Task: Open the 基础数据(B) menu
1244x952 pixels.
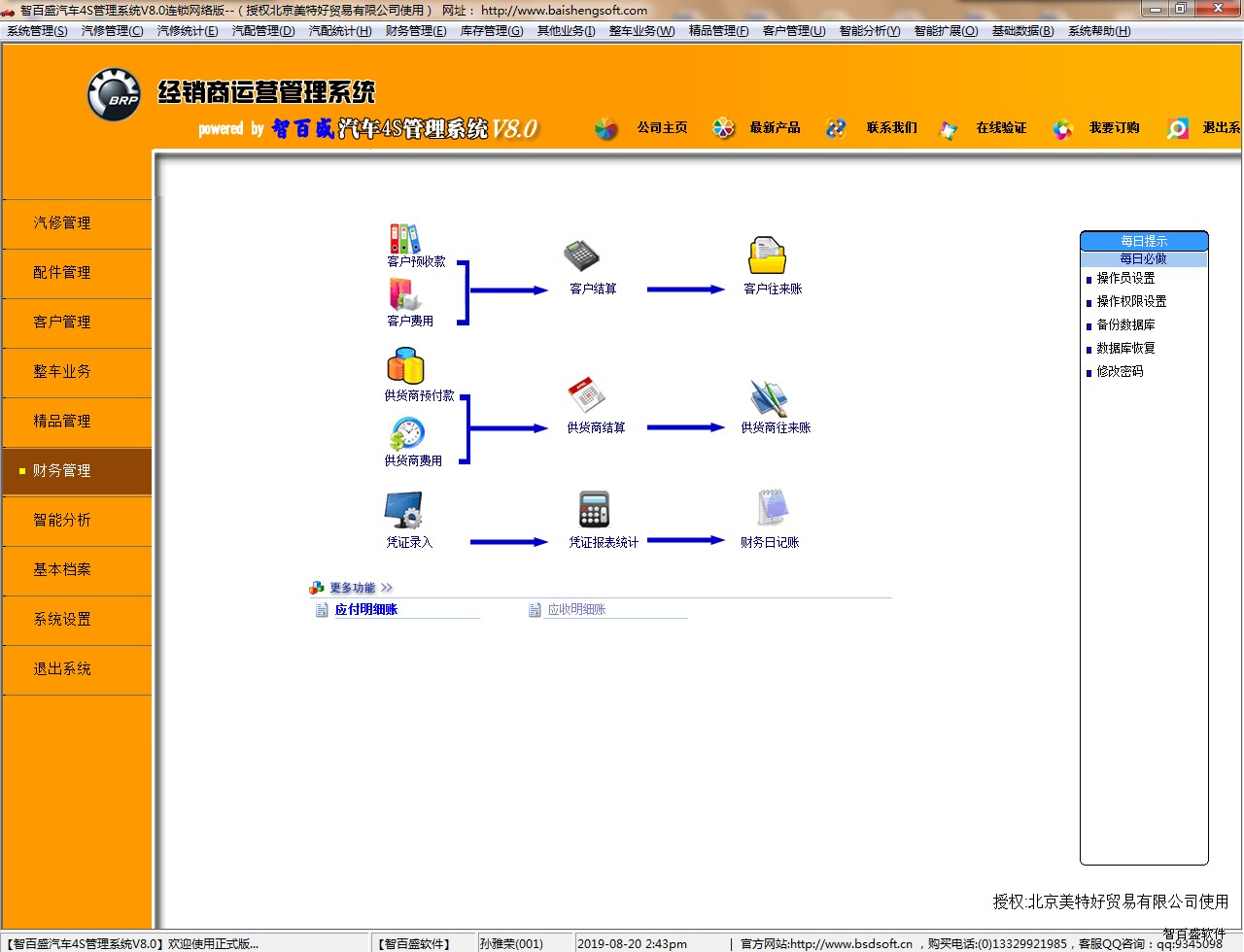Action: click(1022, 31)
